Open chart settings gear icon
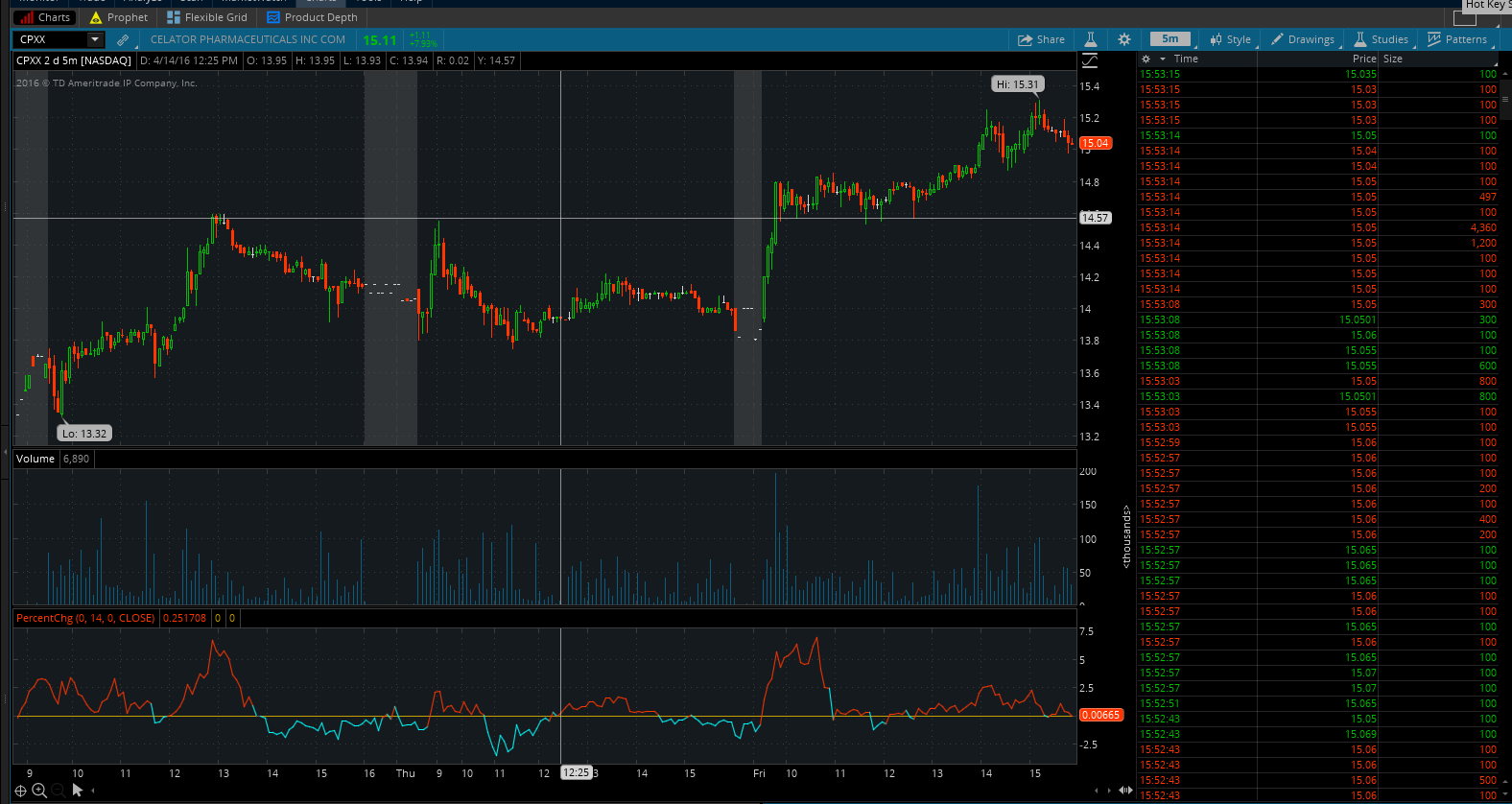The image size is (1512, 804). [x=1124, y=39]
